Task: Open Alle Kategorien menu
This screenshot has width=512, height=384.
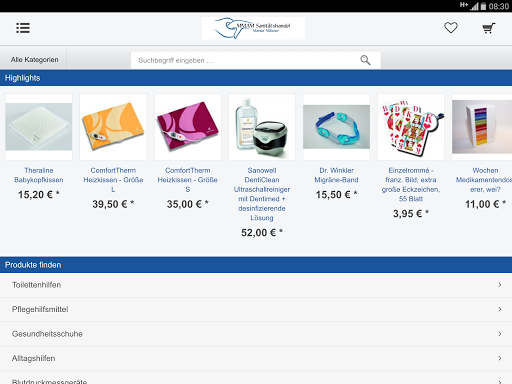Action: (34, 60)
